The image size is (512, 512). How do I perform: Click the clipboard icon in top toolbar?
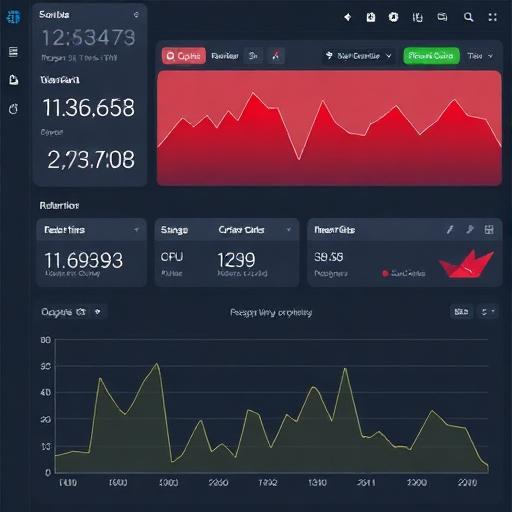(371, 17)
